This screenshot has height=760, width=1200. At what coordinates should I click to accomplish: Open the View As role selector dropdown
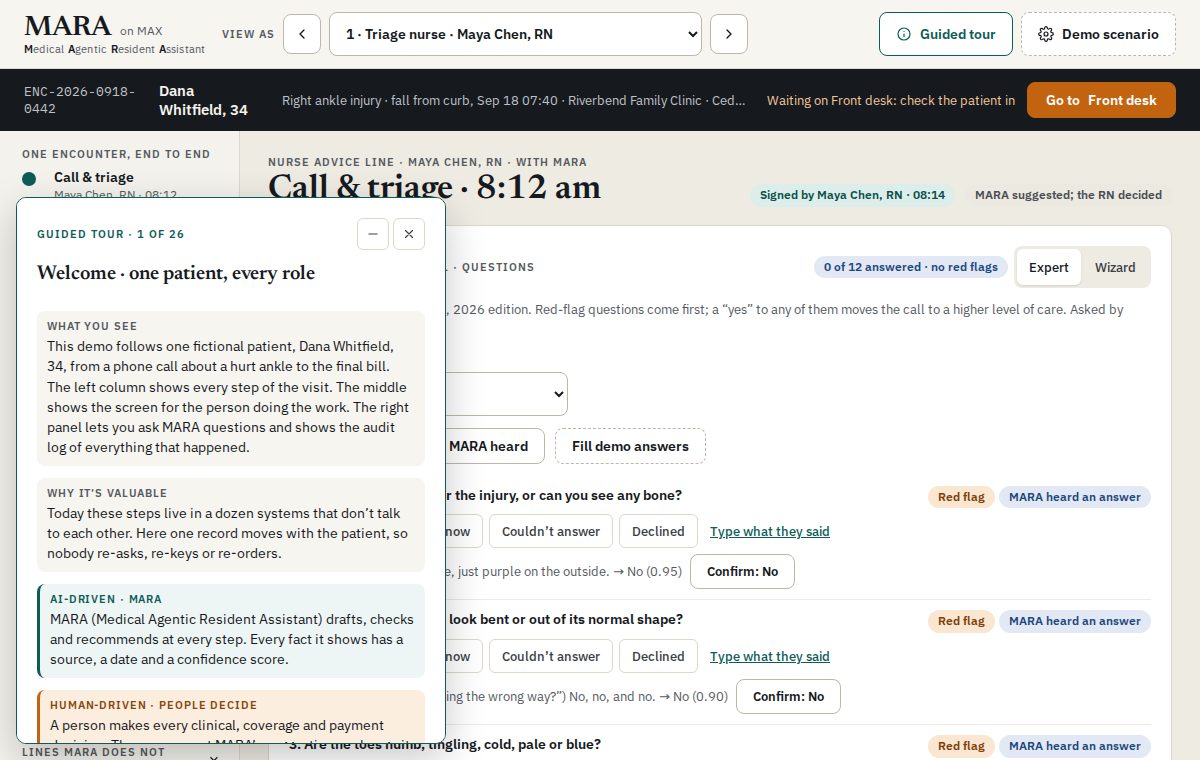point(515,34)
